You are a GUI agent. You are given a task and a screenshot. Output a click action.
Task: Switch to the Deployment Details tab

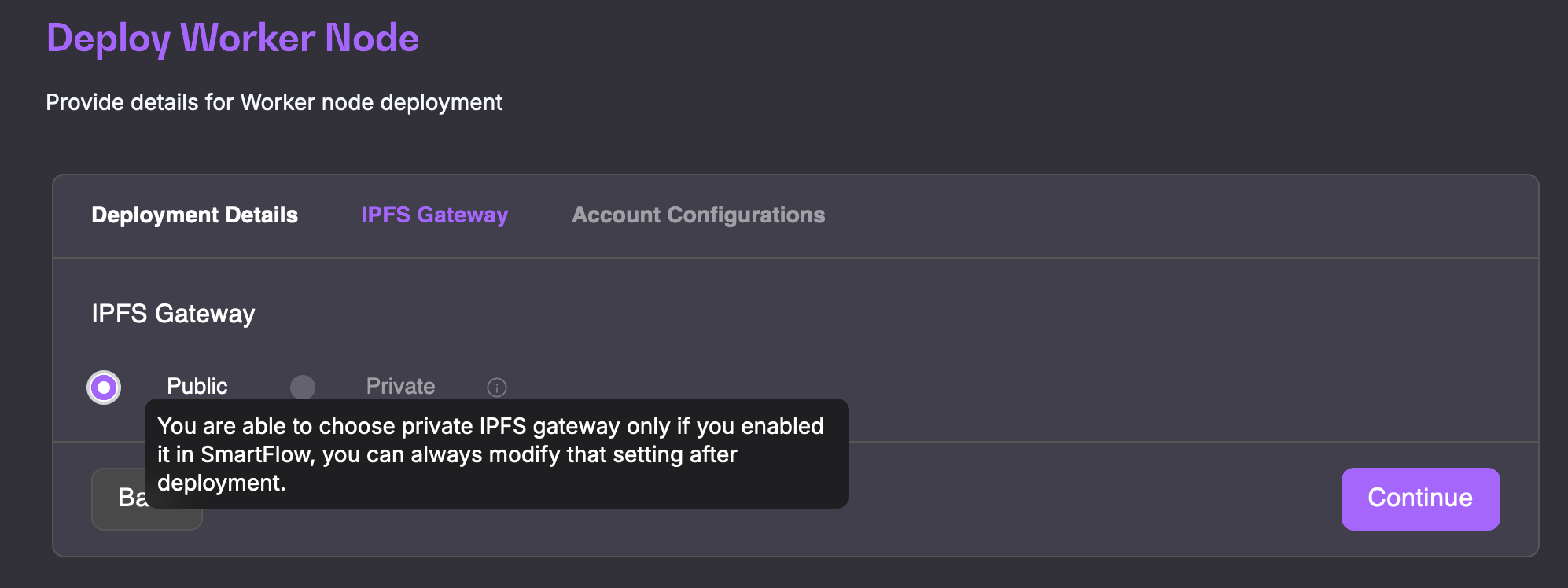coord(194,215)
